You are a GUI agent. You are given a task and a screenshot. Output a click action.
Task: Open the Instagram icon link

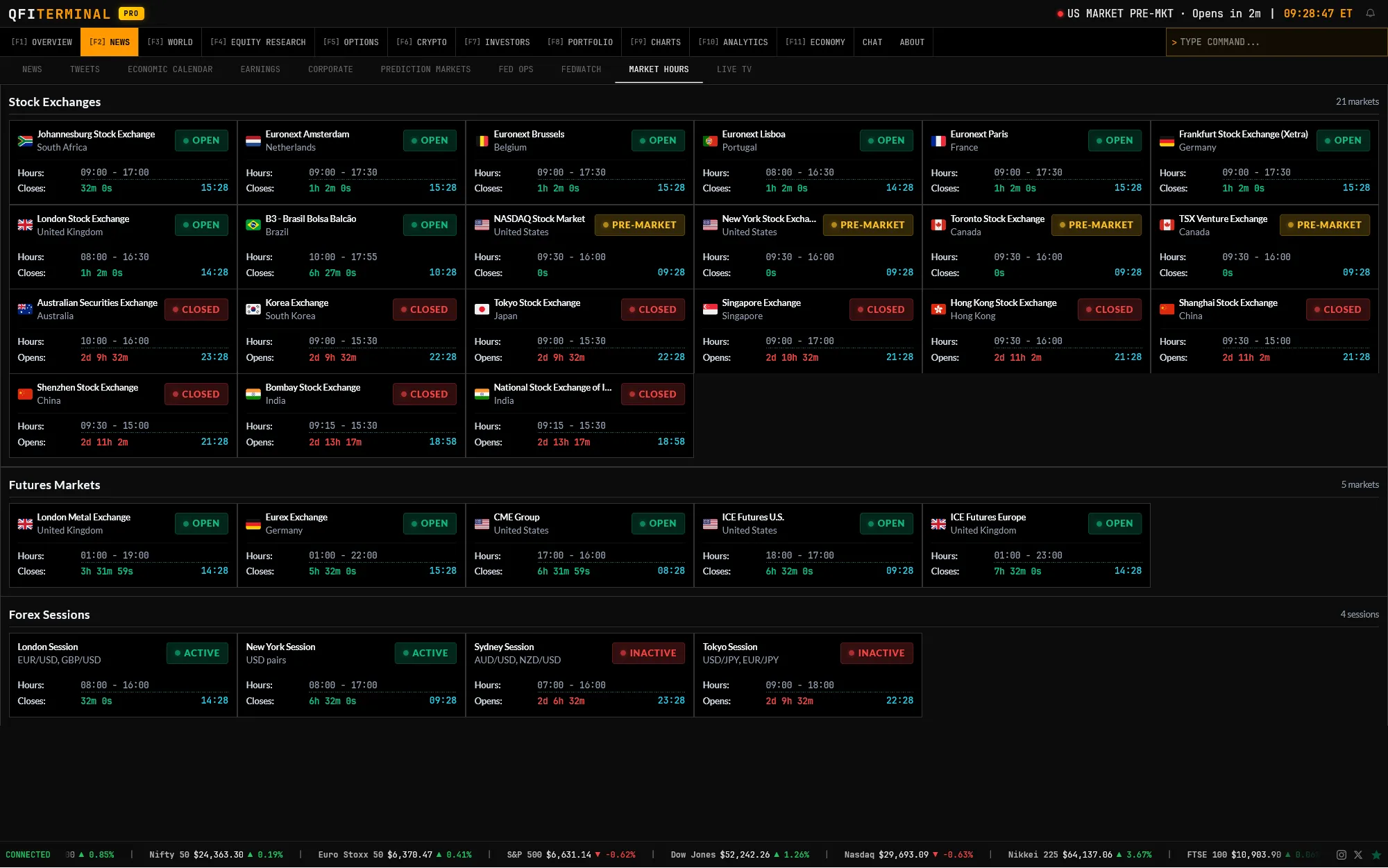[1342, 855]
